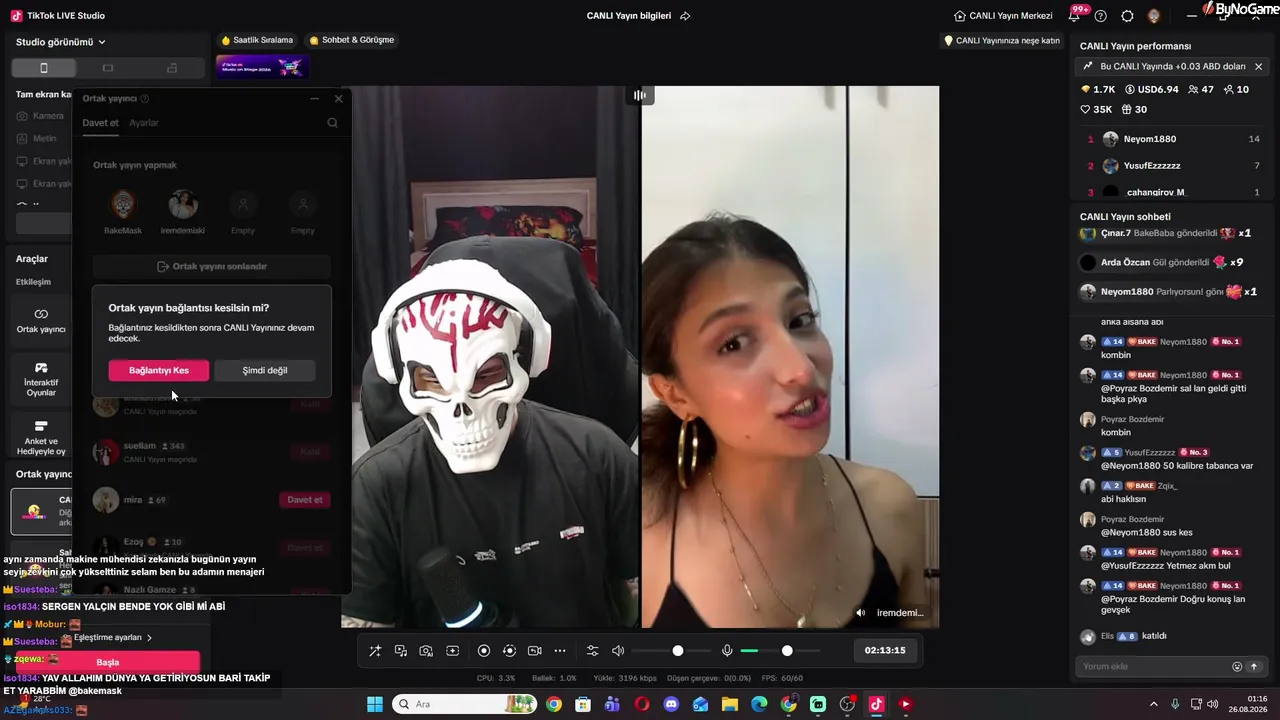
Task: Dismiss the +0.03 ABD doları earnings notice
Action: [x=1258, y=67]
